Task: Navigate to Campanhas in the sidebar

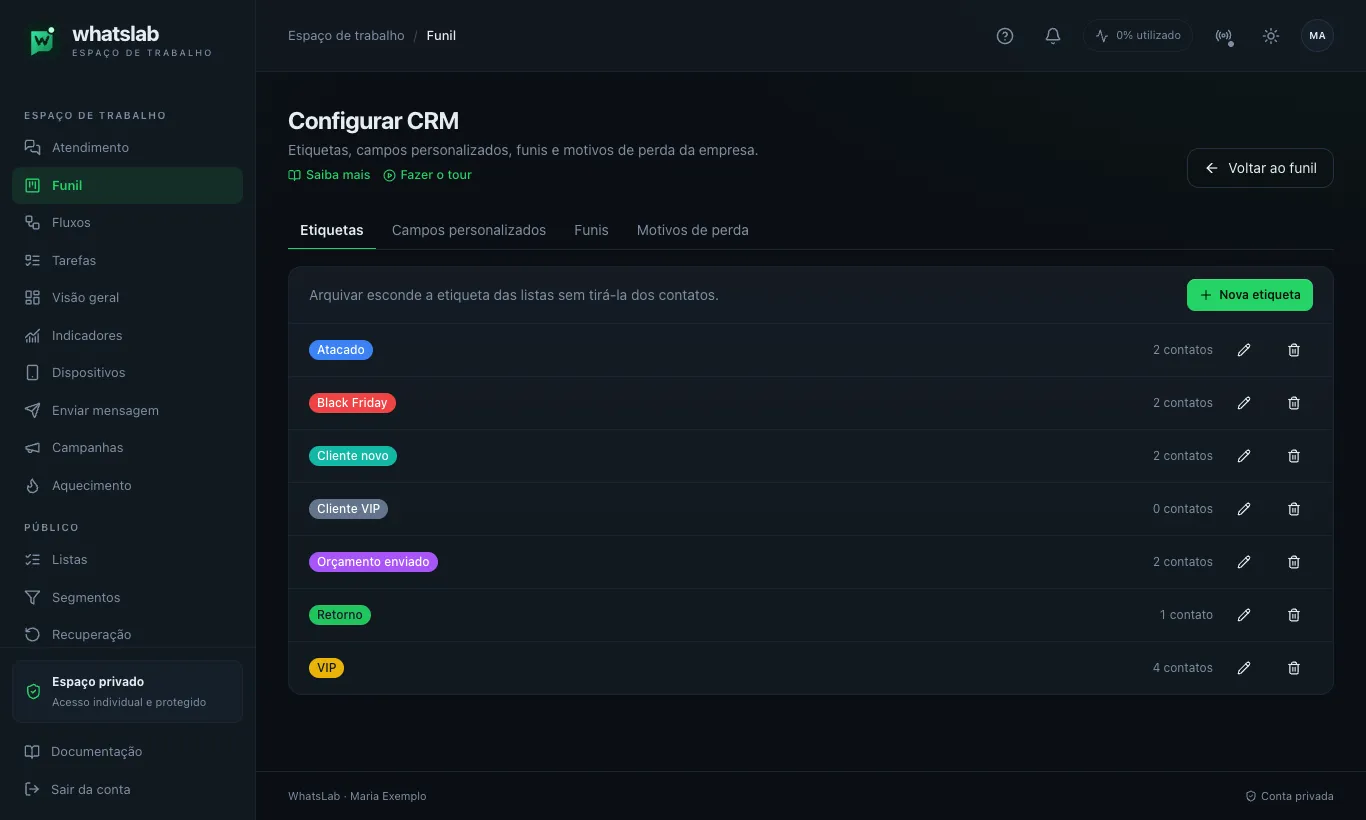Action: (127, 448)
